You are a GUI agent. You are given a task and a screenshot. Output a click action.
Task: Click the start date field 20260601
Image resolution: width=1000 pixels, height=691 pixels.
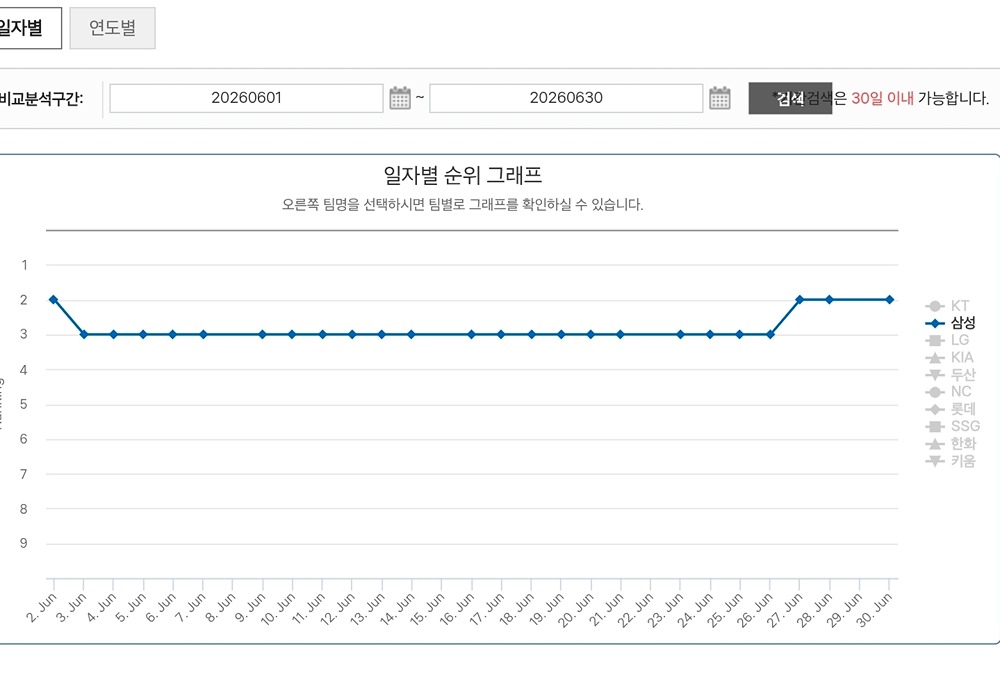pyautogui.click(x=246, y=98)
